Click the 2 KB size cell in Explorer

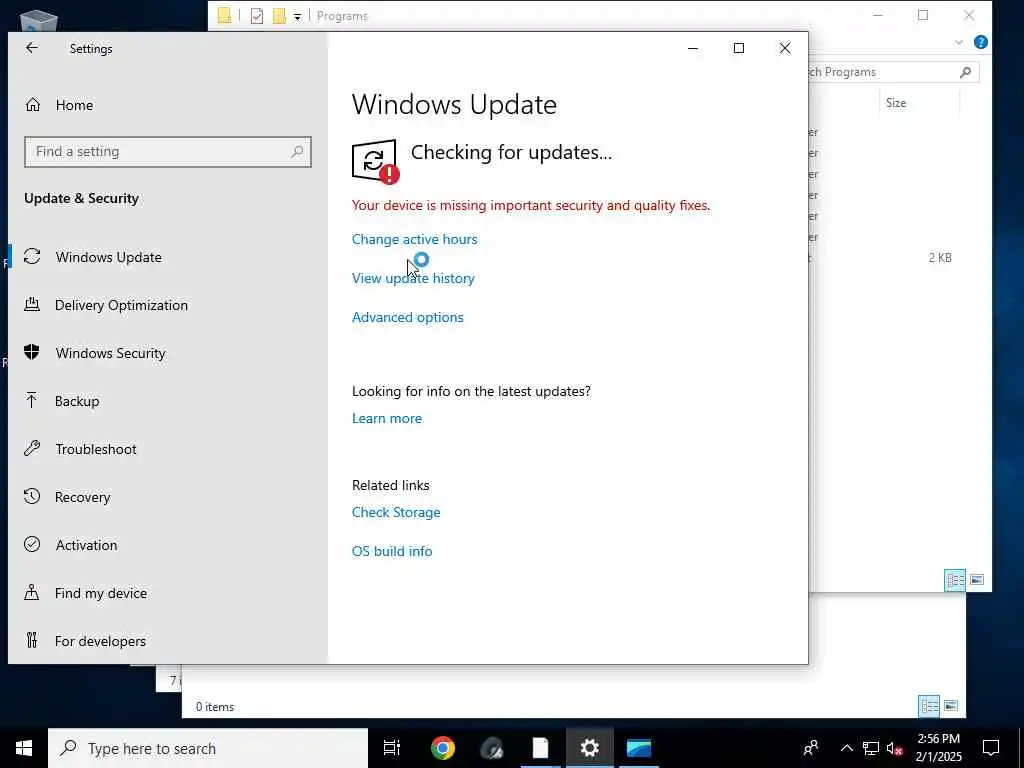[940, 258]
